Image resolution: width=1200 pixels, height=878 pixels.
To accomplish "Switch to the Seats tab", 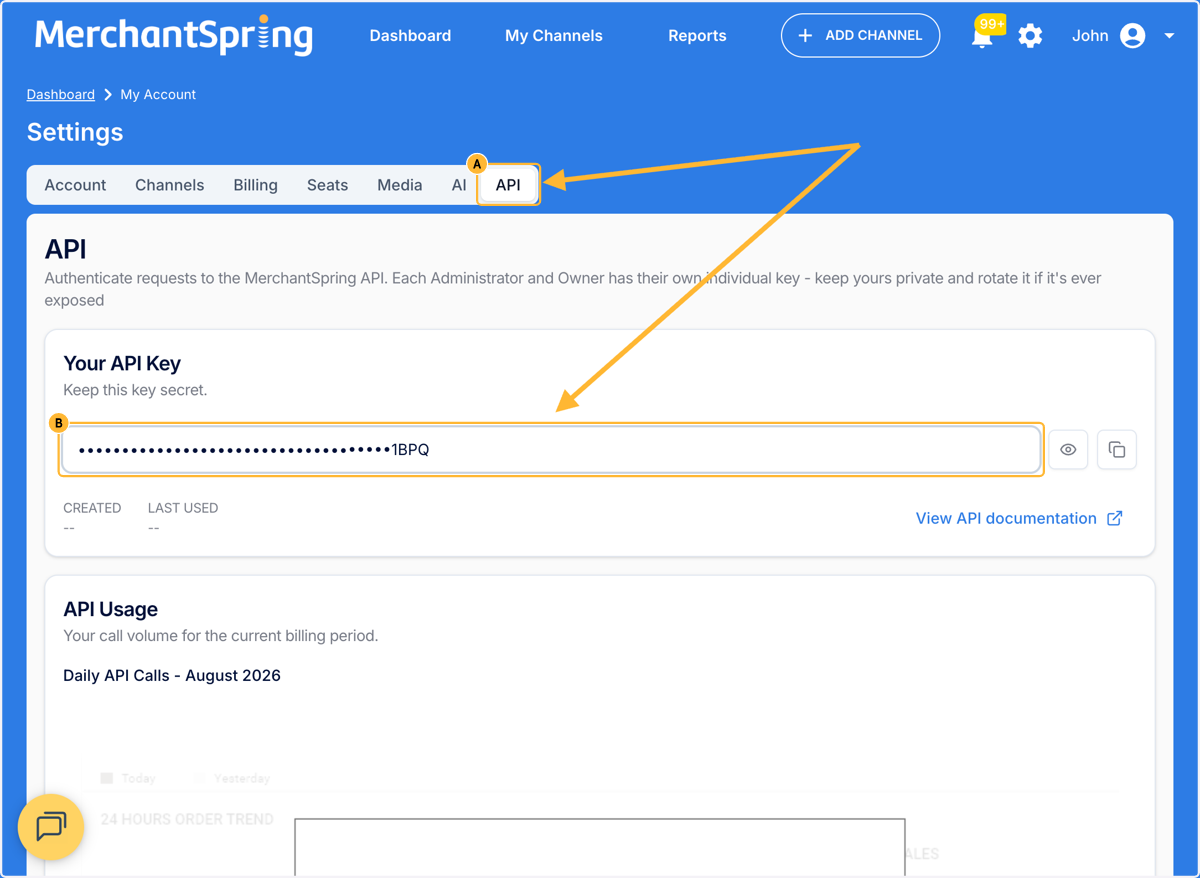I will (x=327, y=185).
